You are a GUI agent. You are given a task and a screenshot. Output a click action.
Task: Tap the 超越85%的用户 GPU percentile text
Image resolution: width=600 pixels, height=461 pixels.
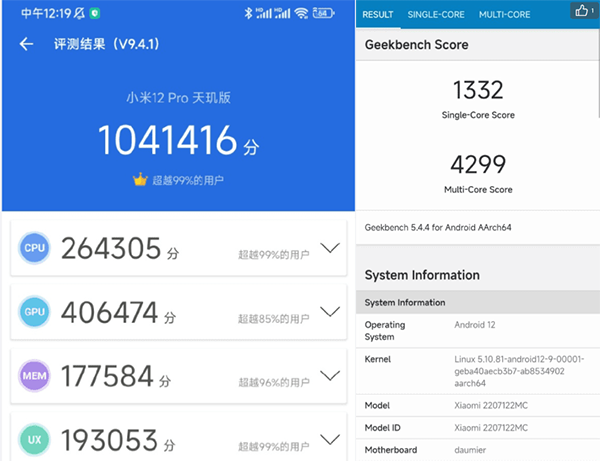[274, 319]
